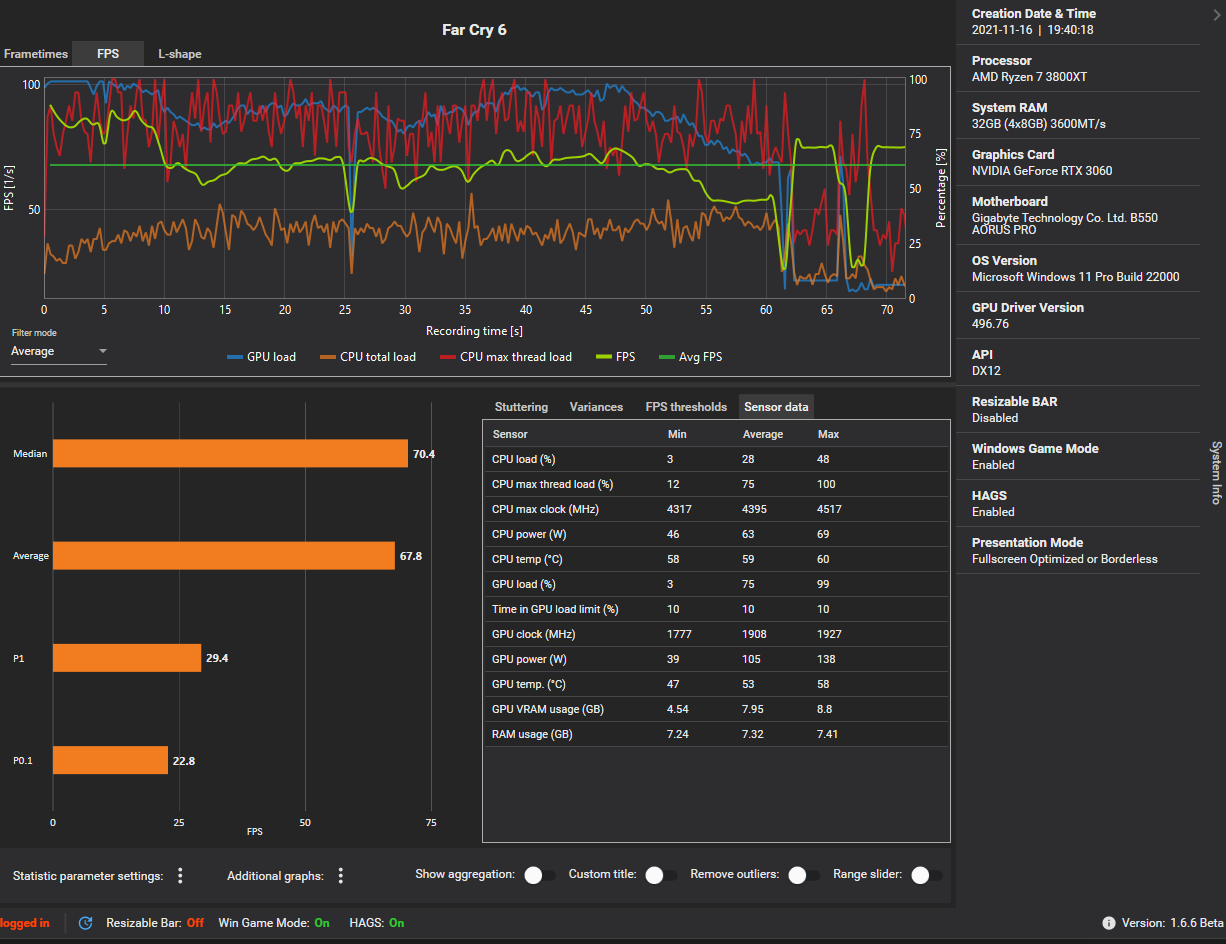Select the CPU max thread load (%) row
Image resolution: width=1226 pixels, height=944 pixels.
(716, 484)
